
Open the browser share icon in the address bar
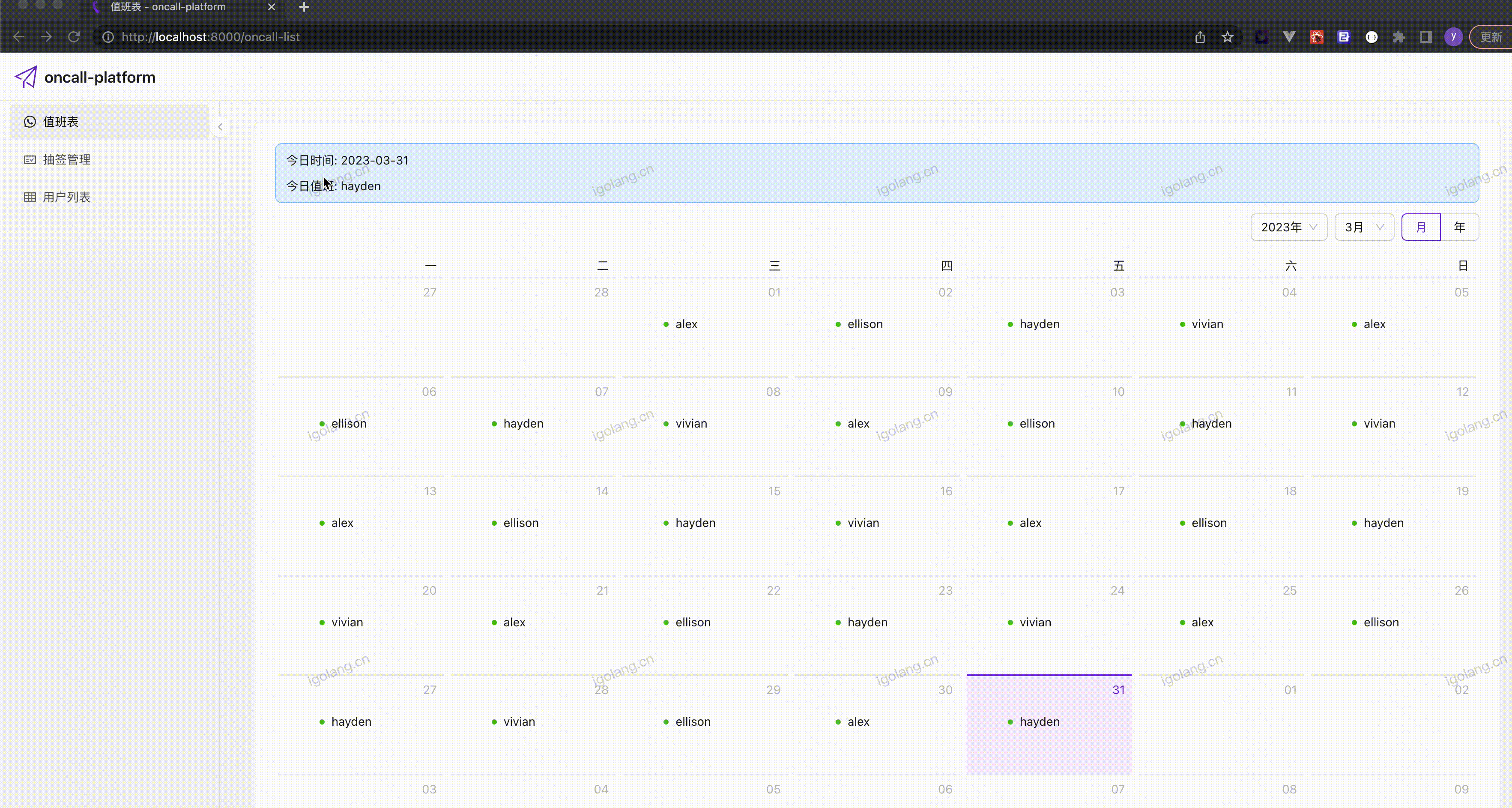coord(1200,37)
